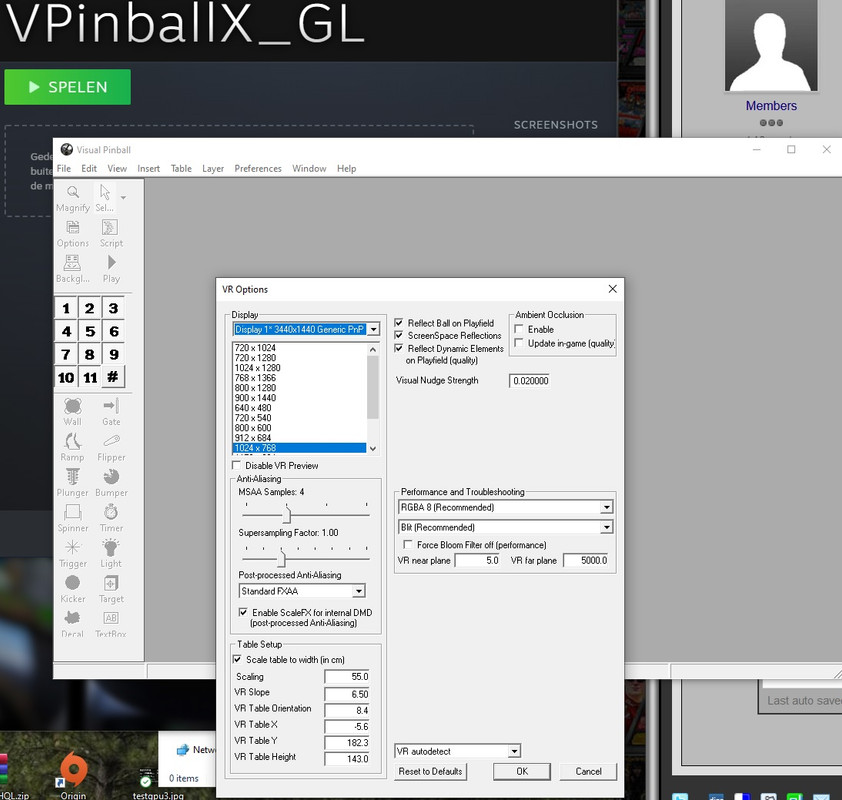Check Disable VR Preview

coord(236,465)
